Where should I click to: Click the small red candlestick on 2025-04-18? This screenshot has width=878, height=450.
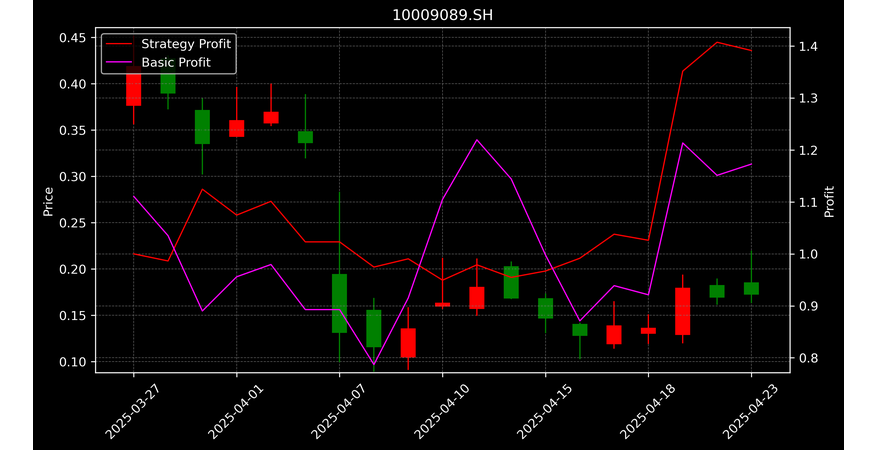(648, 331)
